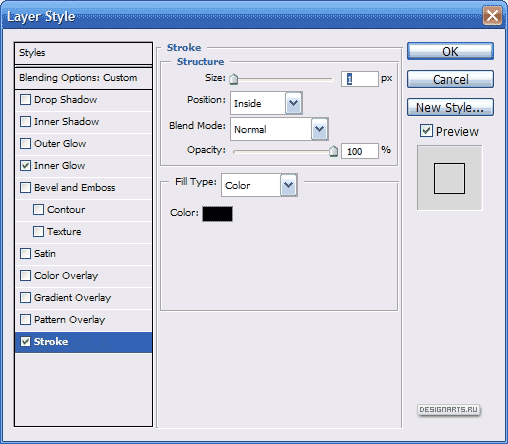This screenshot has width=508, height=444.
Task: Click the Normal value in Blend Mode
Action: pyautogui.click(x=250, y=129)
